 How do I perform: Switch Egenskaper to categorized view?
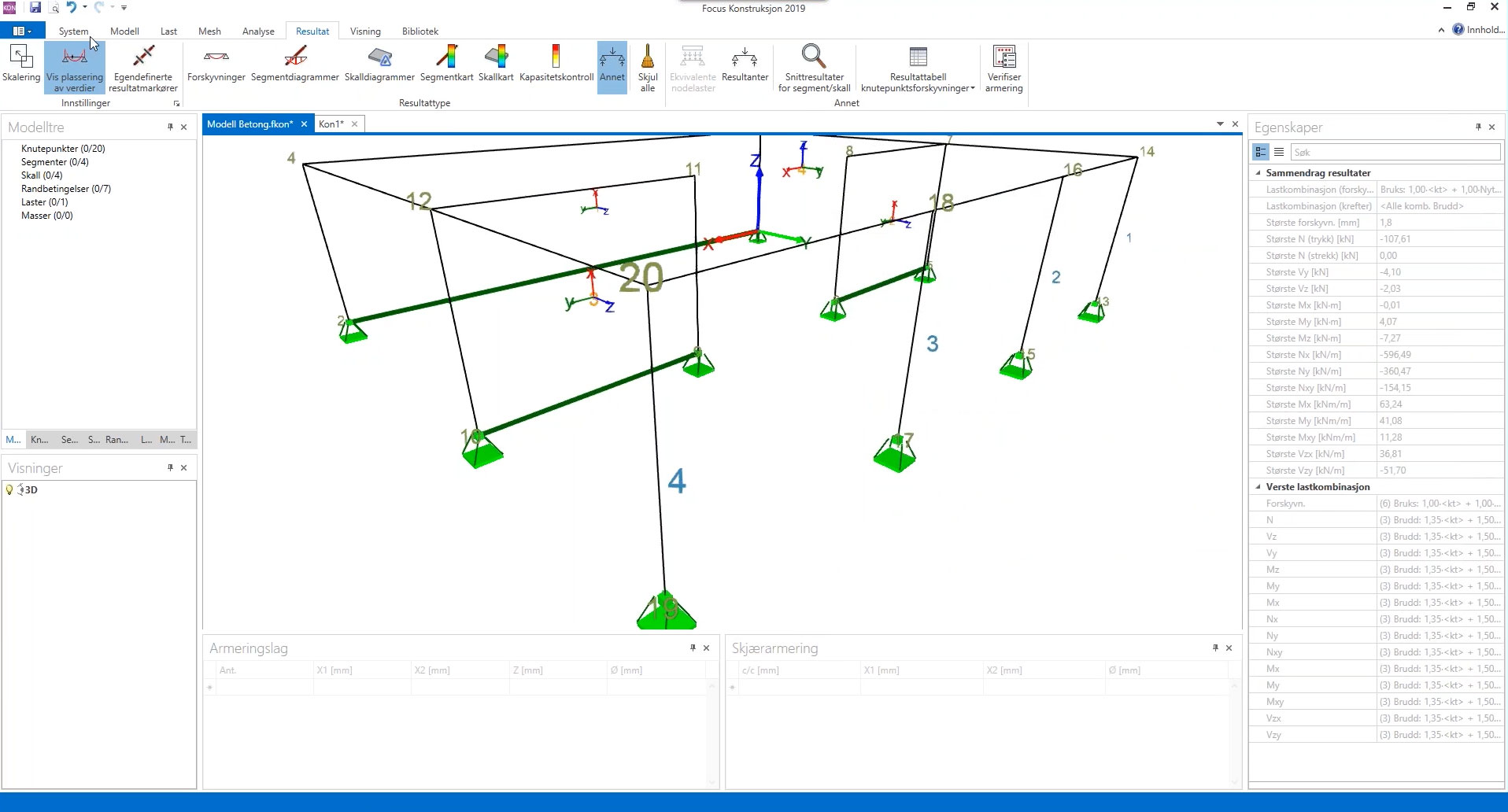click(x=1261, y=152)
